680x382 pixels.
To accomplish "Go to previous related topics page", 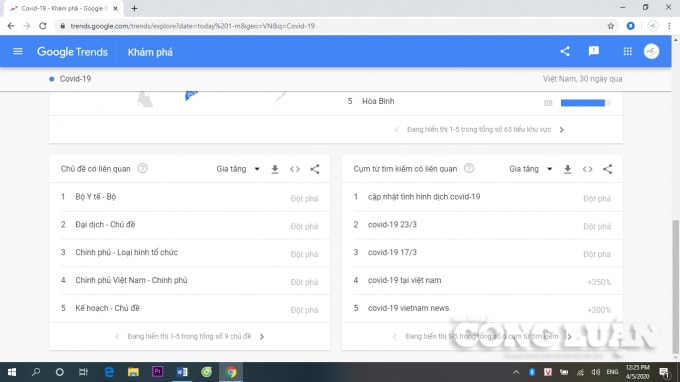I will tap(117, 336).
